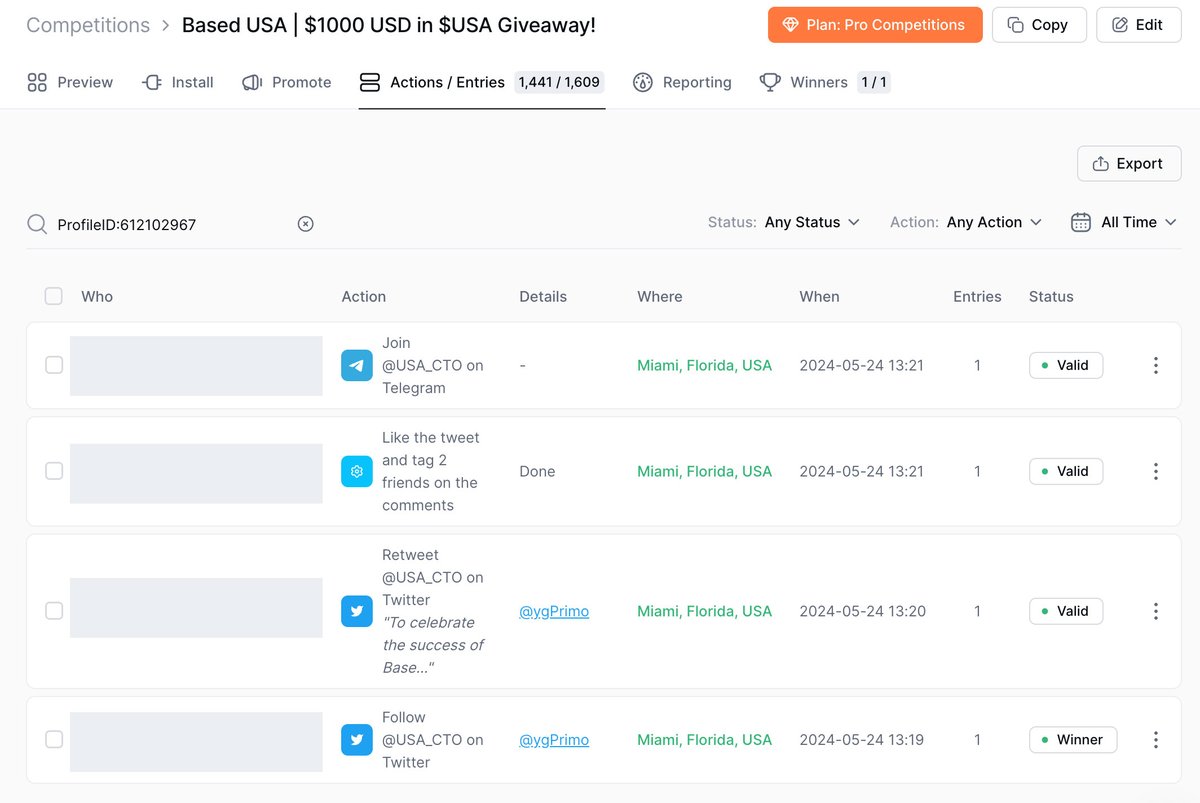The image size is (1200, 803).
Task: Open the Actions / Entries tab
Action: click(x=482, y=82)
